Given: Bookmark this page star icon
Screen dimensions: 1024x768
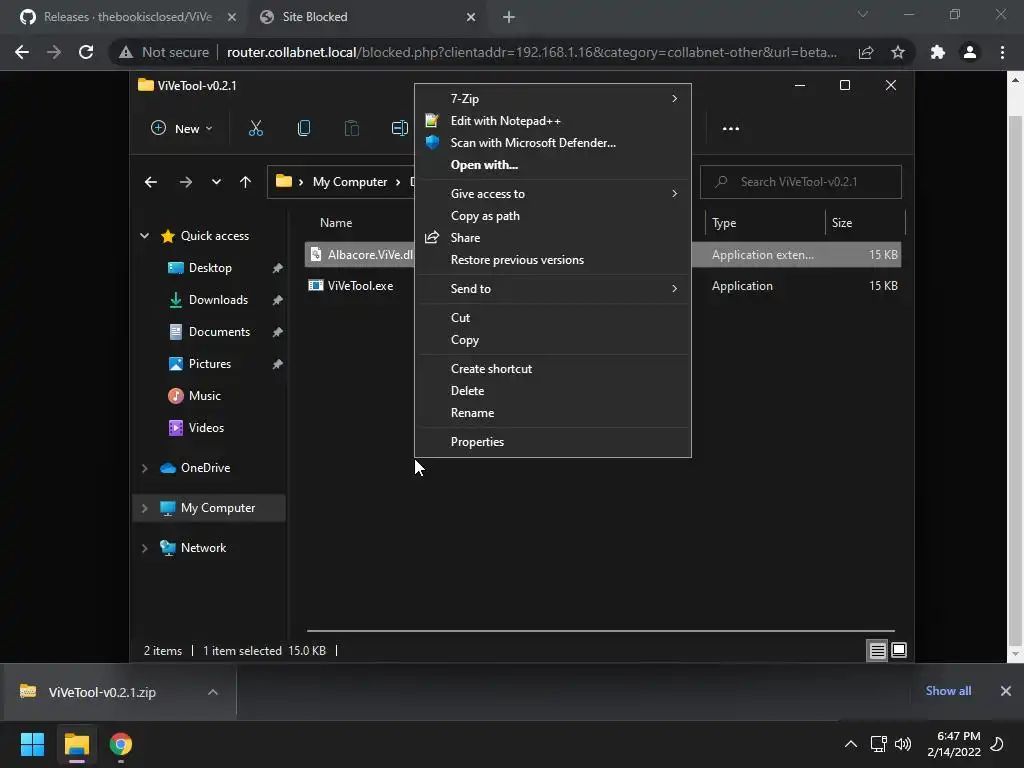Looking at the screenshot, I should (898, 52).
